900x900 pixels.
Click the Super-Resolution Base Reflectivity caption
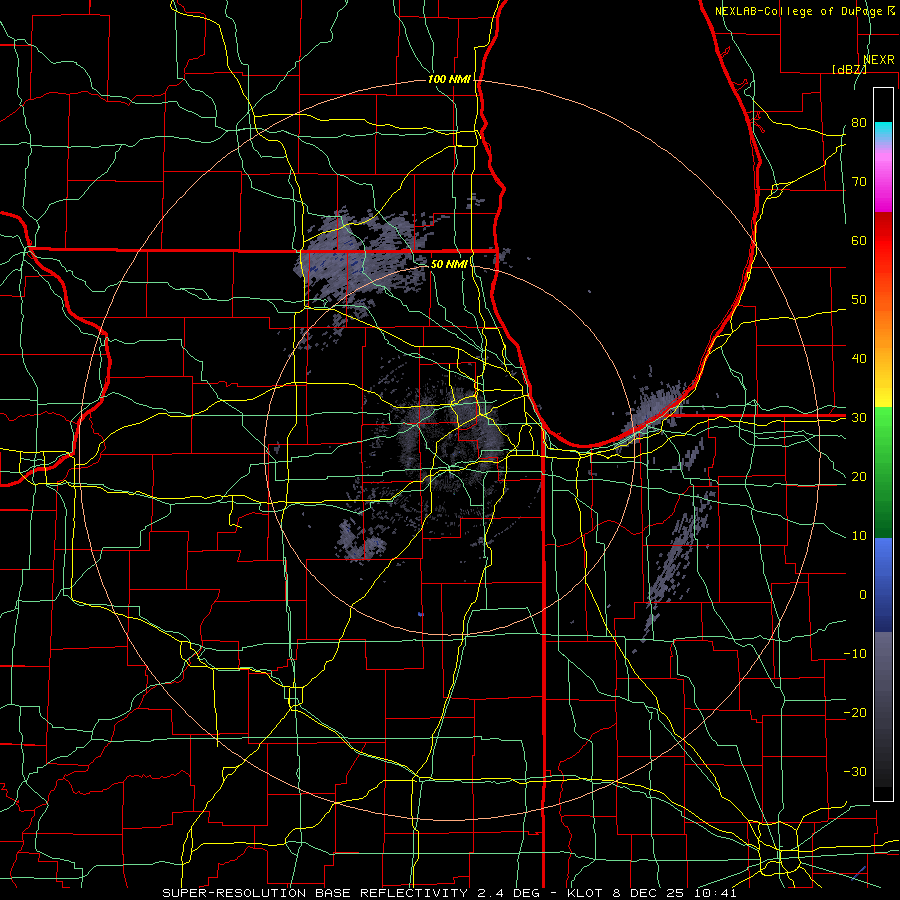click(x=449, y=893)
